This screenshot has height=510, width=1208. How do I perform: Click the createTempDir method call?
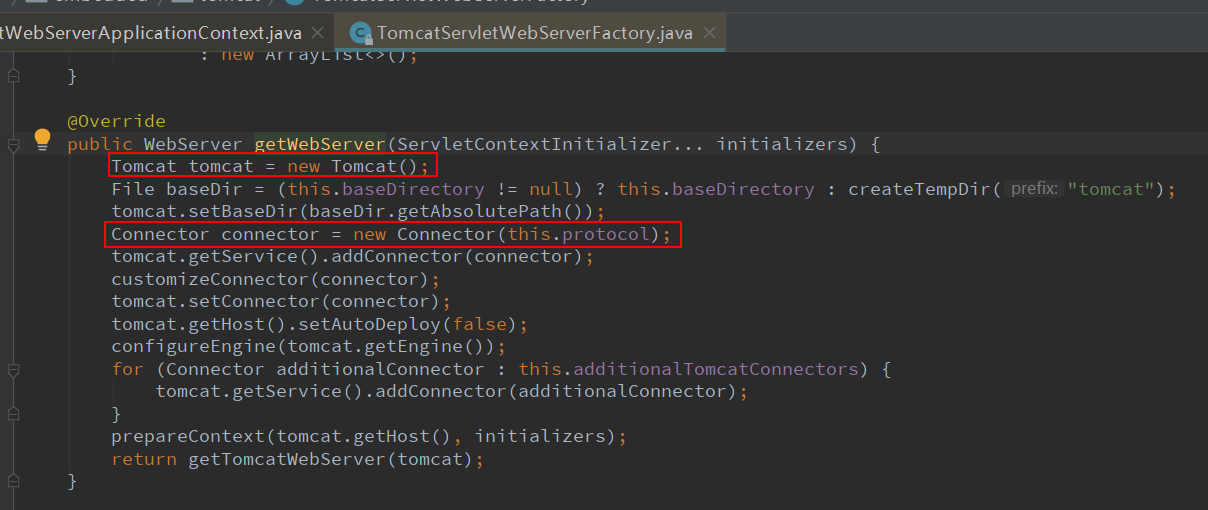tap(919, 189)
